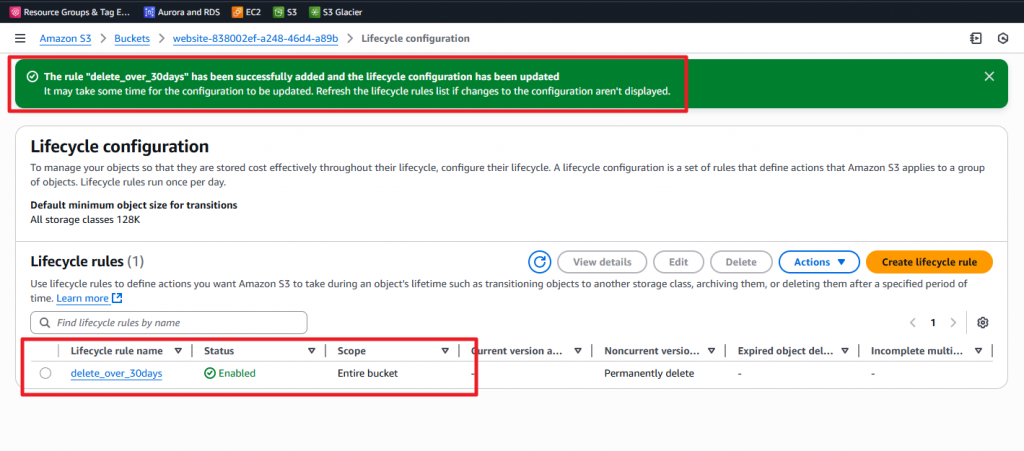Open the Actions dropdown
The width and height of the screenshot is (1024, 451).
(819, 262)
